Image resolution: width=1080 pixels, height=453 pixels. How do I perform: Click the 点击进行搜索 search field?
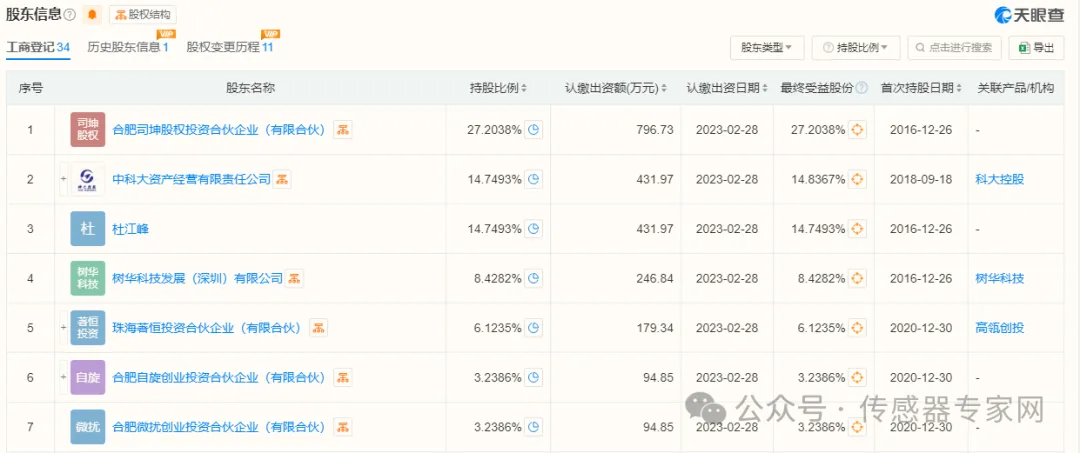click(x=954, y=48)
